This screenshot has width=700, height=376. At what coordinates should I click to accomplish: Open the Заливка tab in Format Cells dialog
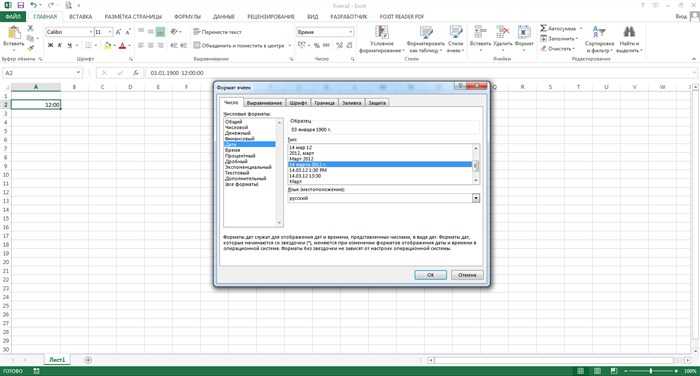pyautogui.click(x=352, y=103)
